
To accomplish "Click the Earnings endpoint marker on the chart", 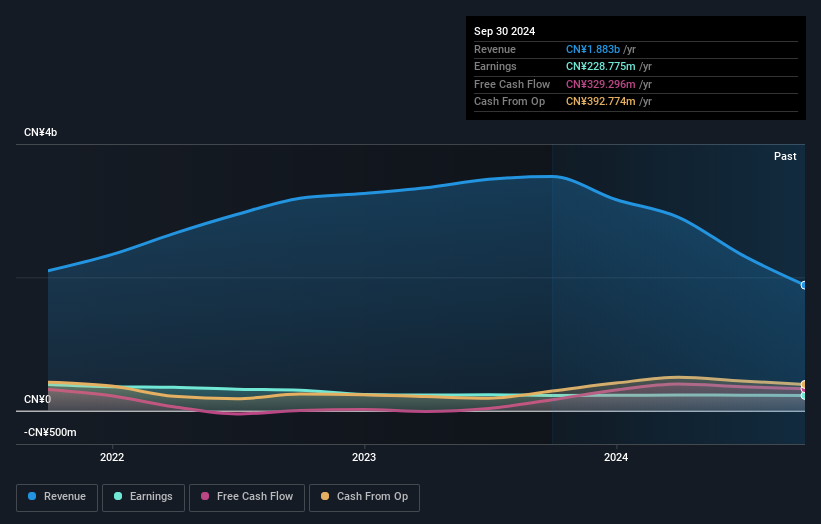I will [804, 396].
